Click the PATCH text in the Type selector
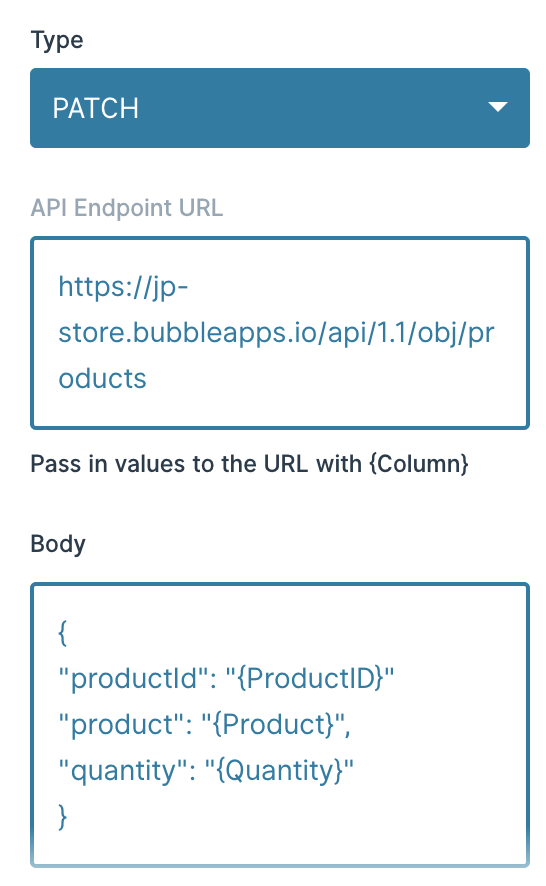This screenshot has width=546, height=886. point(96,108)
